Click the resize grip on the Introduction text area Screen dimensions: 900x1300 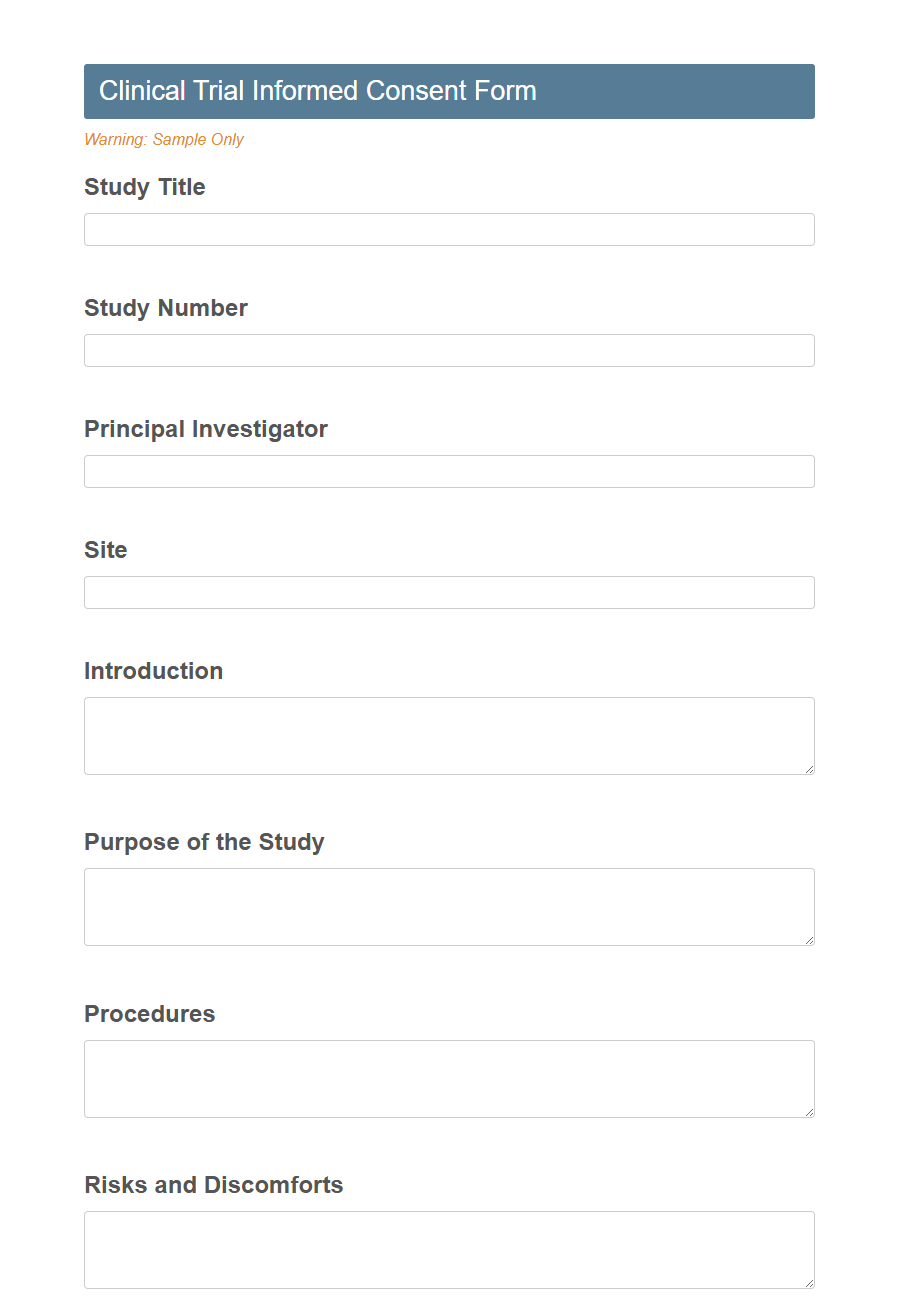[809, 768]
